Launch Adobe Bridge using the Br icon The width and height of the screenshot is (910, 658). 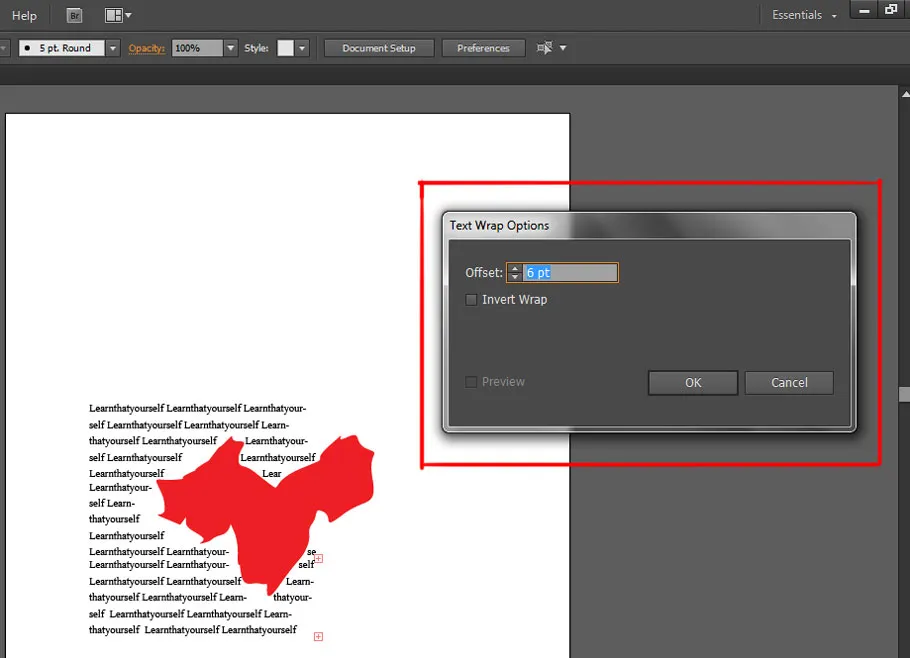74,15
